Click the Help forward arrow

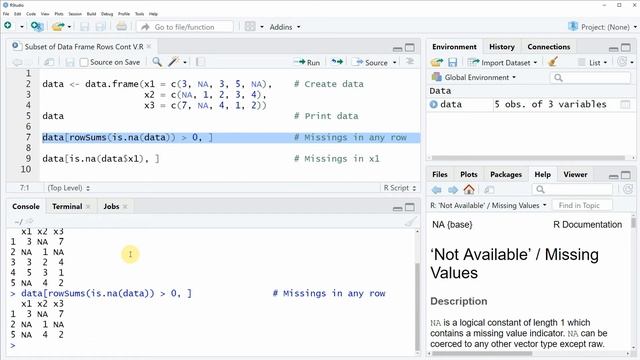(453, 189)
